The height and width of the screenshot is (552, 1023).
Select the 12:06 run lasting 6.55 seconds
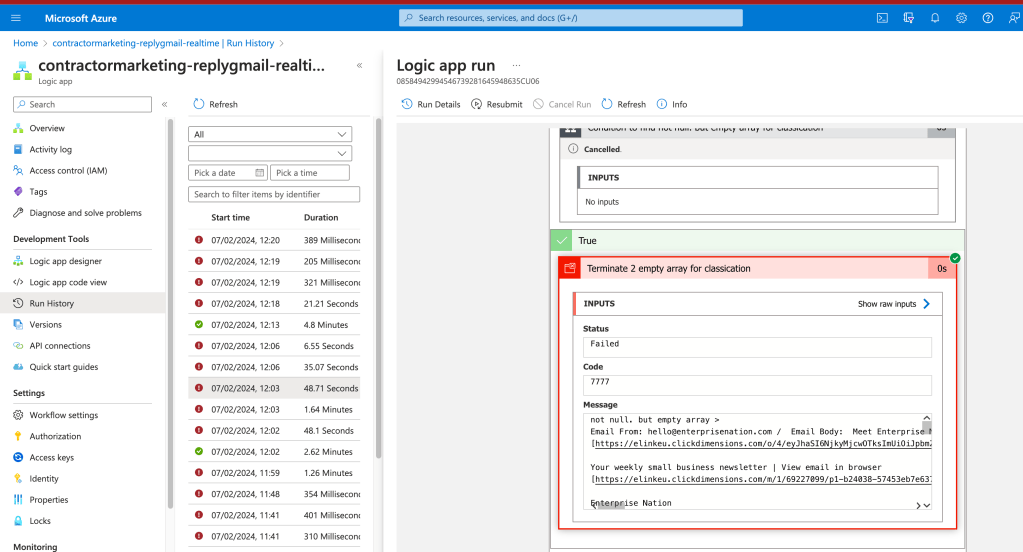click(274, 346)
